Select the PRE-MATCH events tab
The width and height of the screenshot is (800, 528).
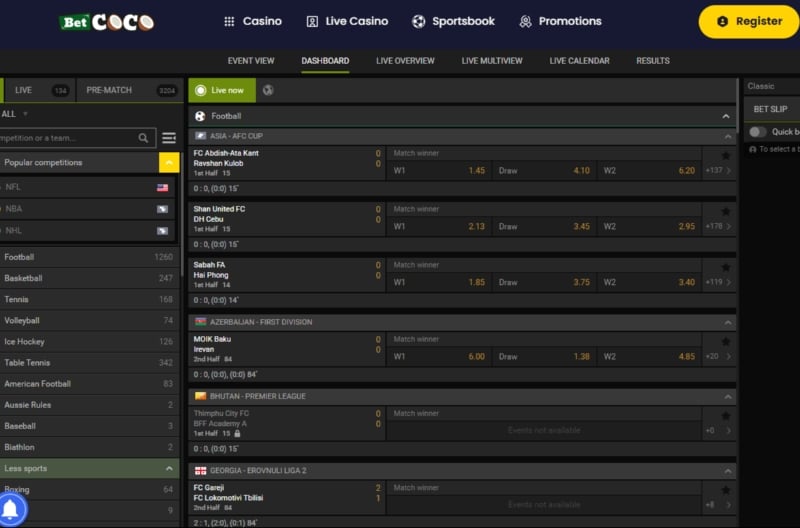coord(130,90)
